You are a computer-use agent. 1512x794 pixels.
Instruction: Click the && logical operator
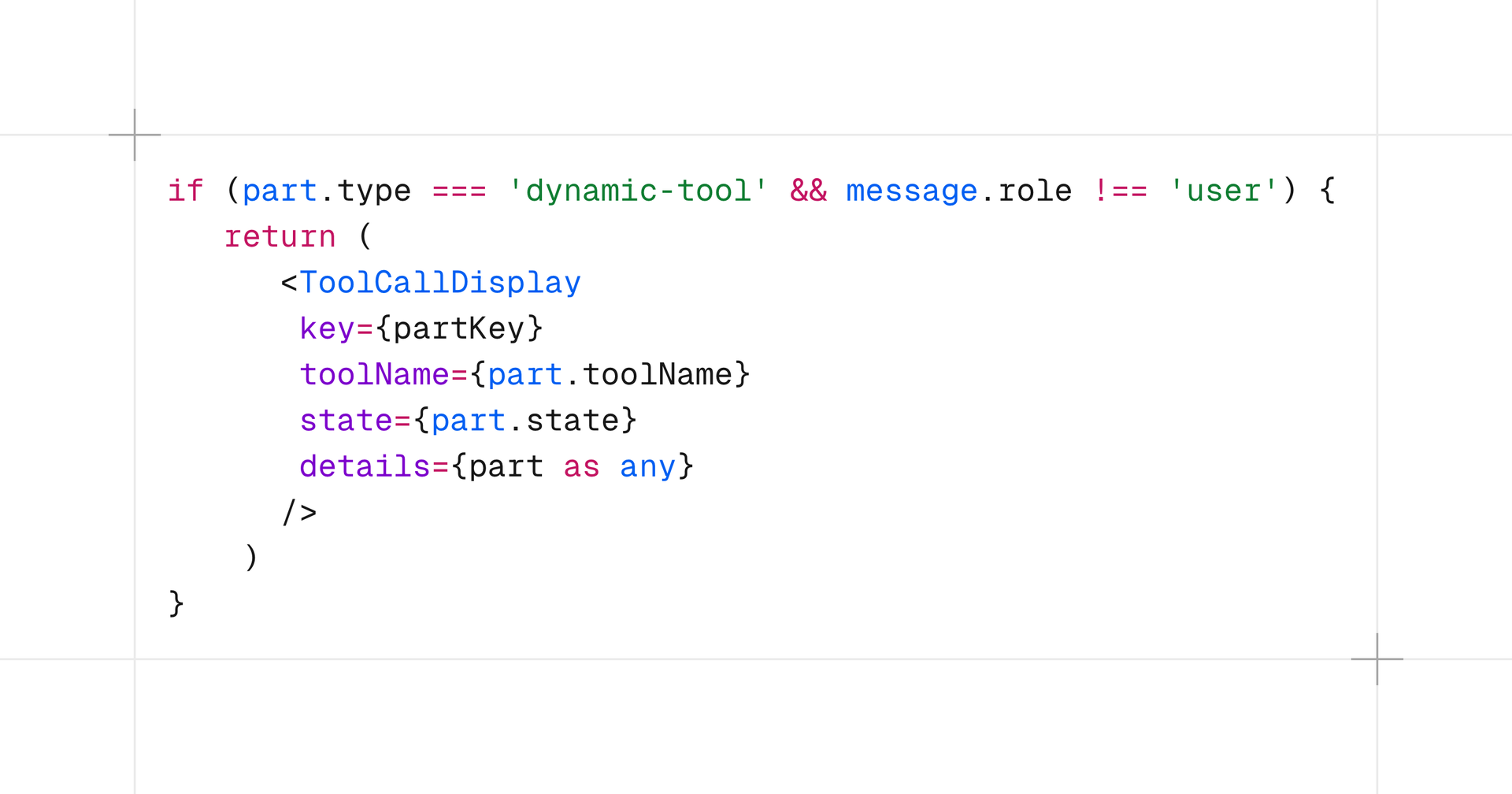click(x=808, y=191)
